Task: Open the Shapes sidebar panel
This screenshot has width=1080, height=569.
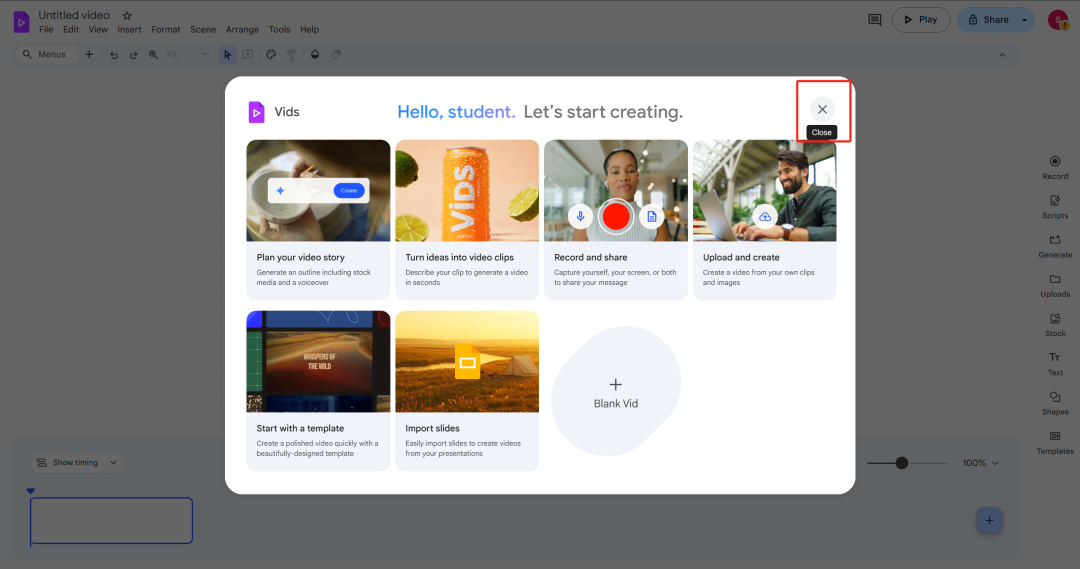Action: click(1055, 404)
